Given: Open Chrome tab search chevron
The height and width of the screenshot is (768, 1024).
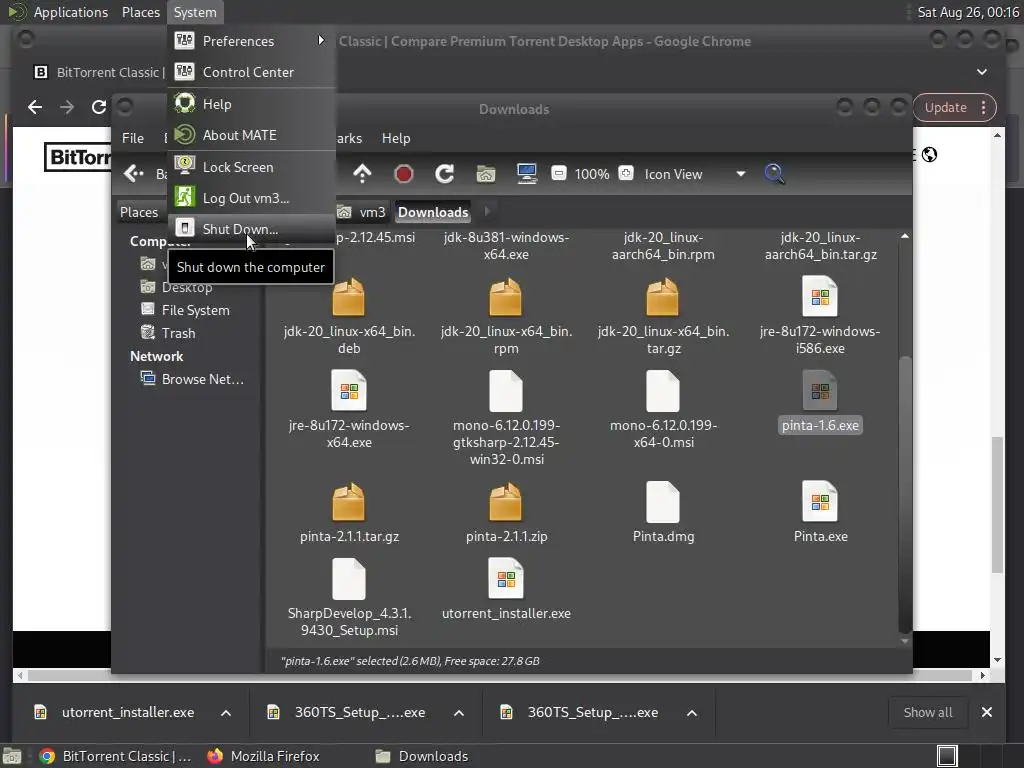Looking at the screenshot, I should click(982, 72).
